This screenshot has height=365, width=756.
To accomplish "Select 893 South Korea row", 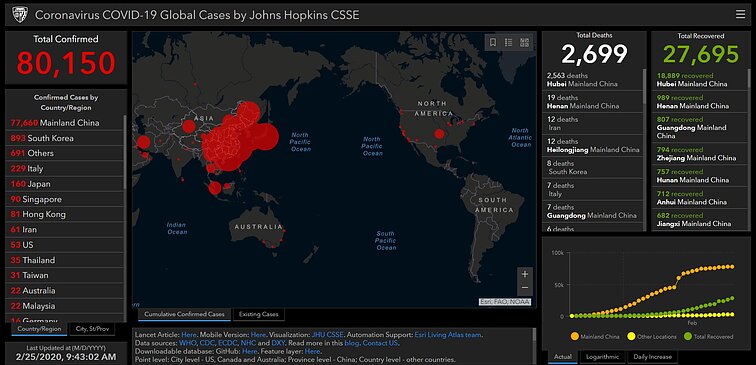I will pyautogui.click(x=65, y=138).
